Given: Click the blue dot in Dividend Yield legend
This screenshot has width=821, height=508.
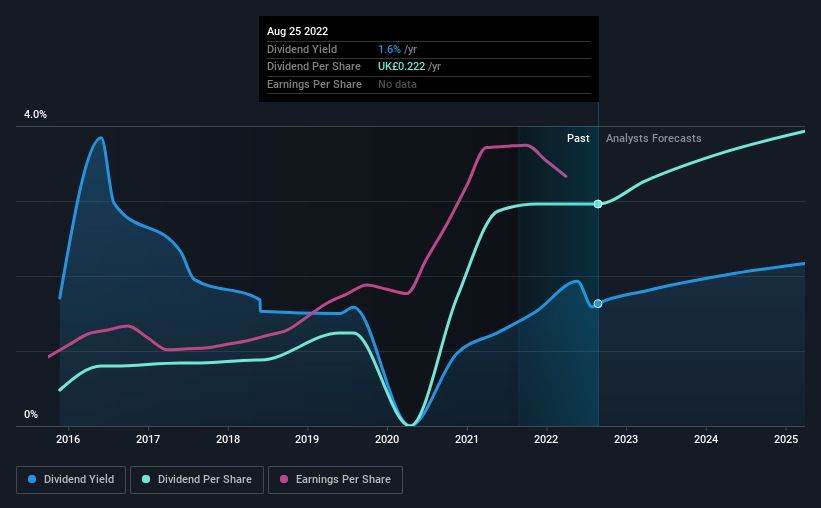Looking at the screenshot, I should pyautogui.click(x=32, y=479).
